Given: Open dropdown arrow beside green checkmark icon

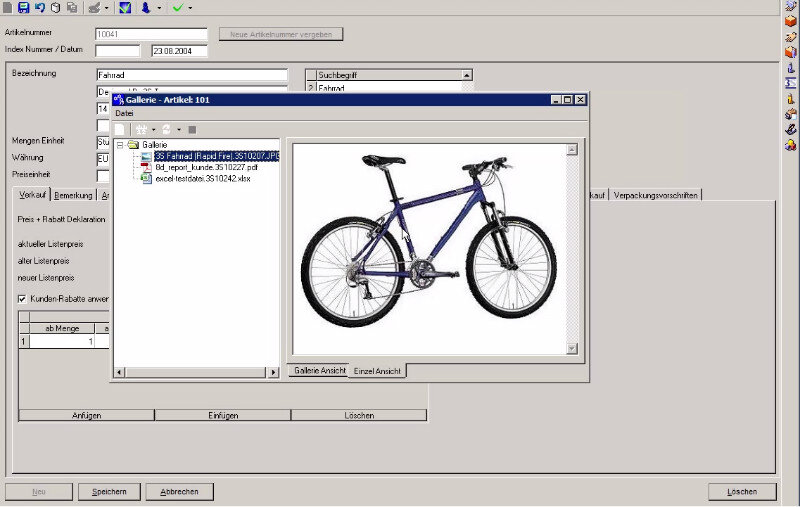Looking at the screenshot, I should [x=190, y=8].
